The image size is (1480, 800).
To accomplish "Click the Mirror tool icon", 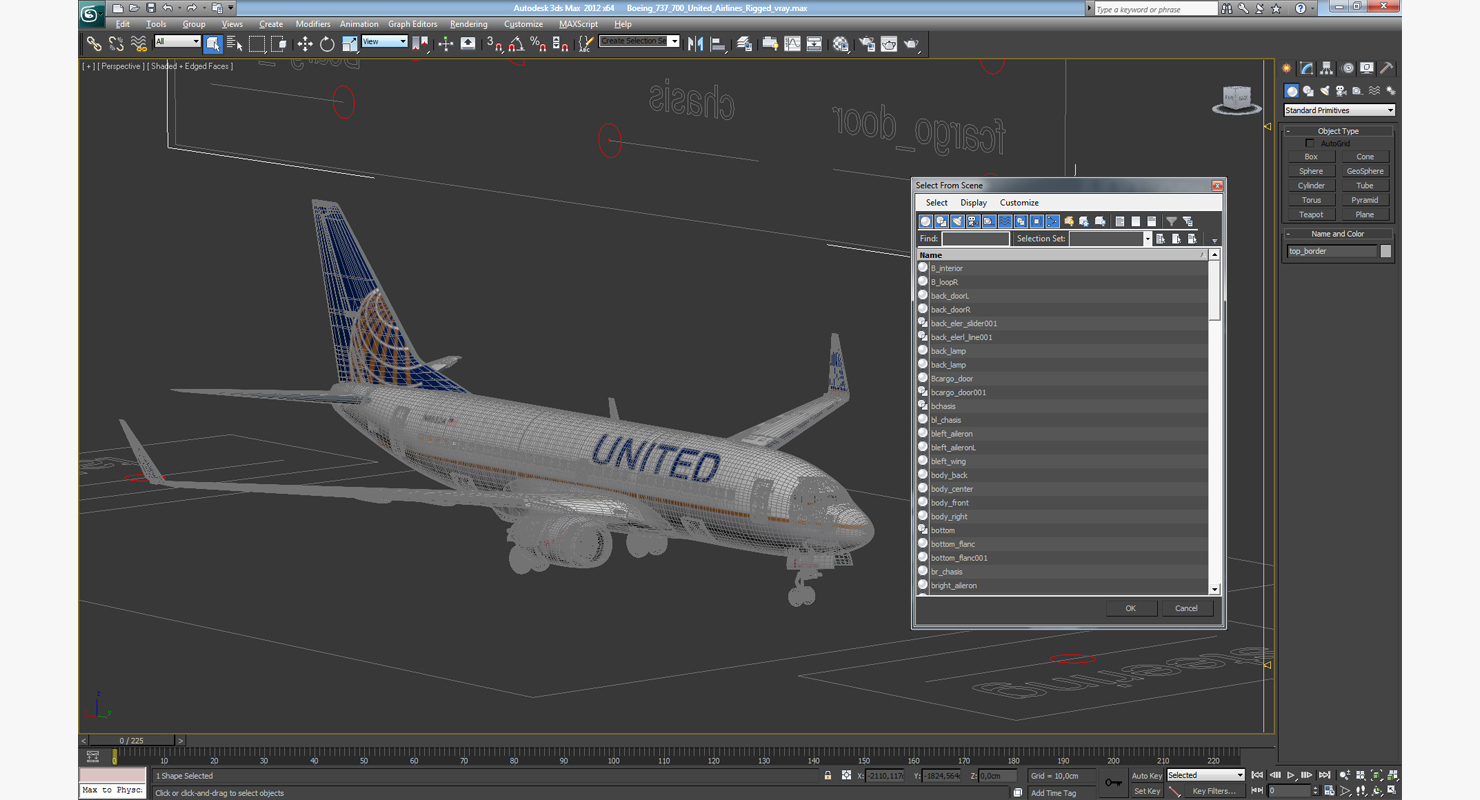I will (x=695, y=43).
